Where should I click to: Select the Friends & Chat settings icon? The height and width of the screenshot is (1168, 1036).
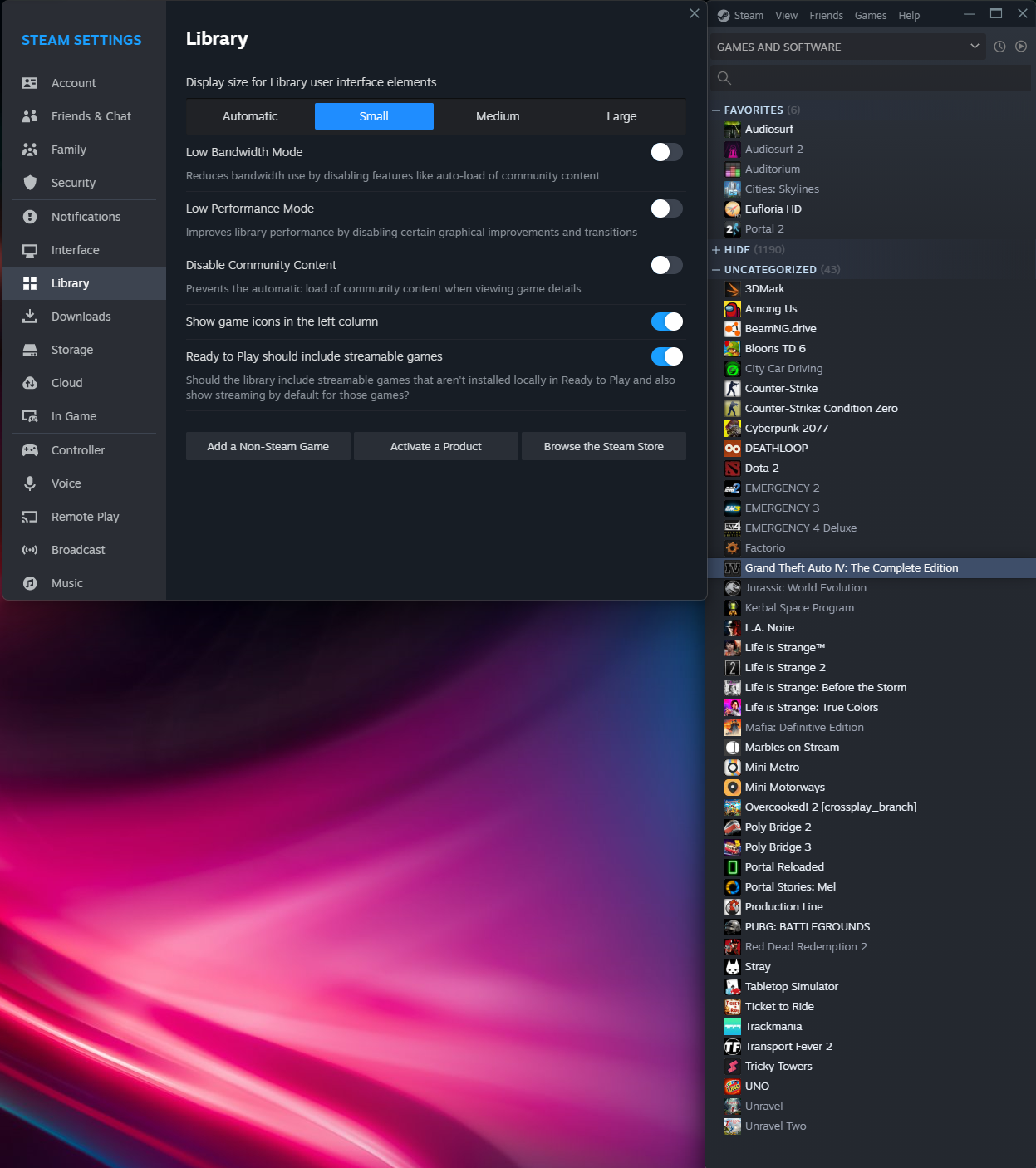30,116
